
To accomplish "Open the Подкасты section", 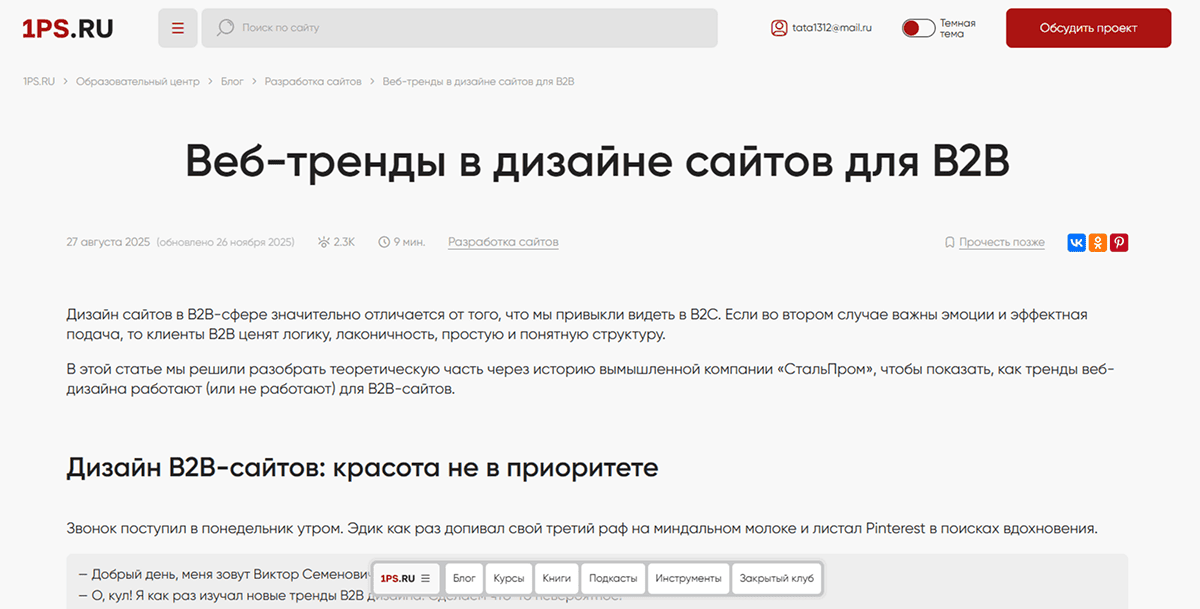I will 613,578.
